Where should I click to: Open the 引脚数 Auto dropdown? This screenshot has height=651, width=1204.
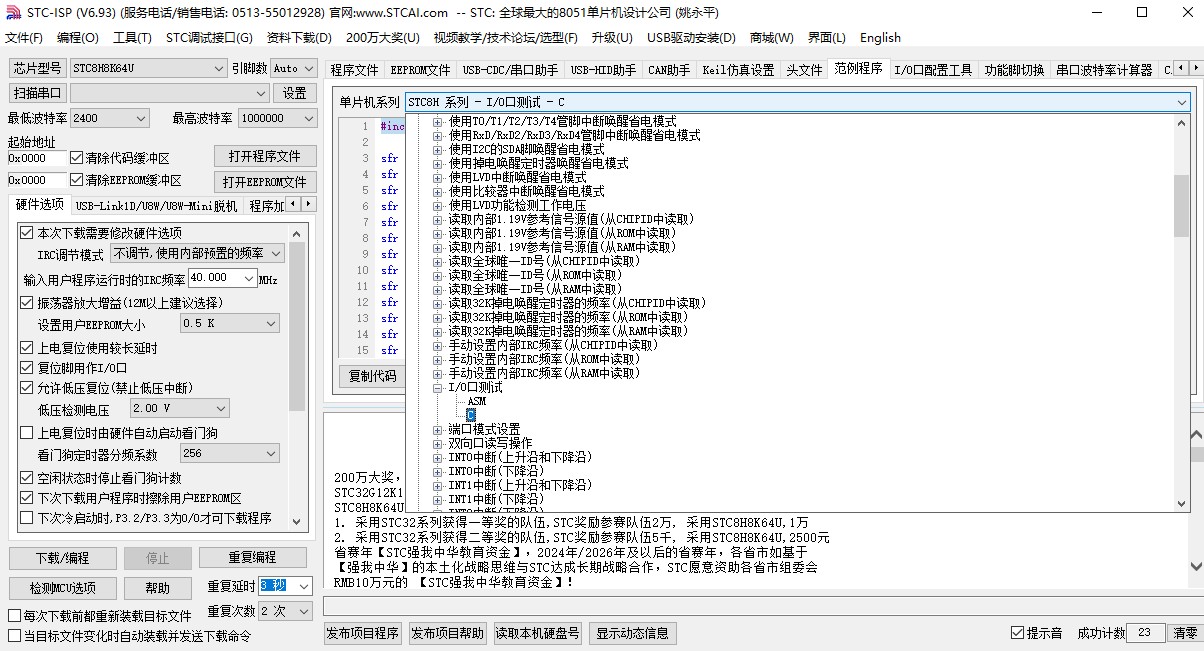293,68
